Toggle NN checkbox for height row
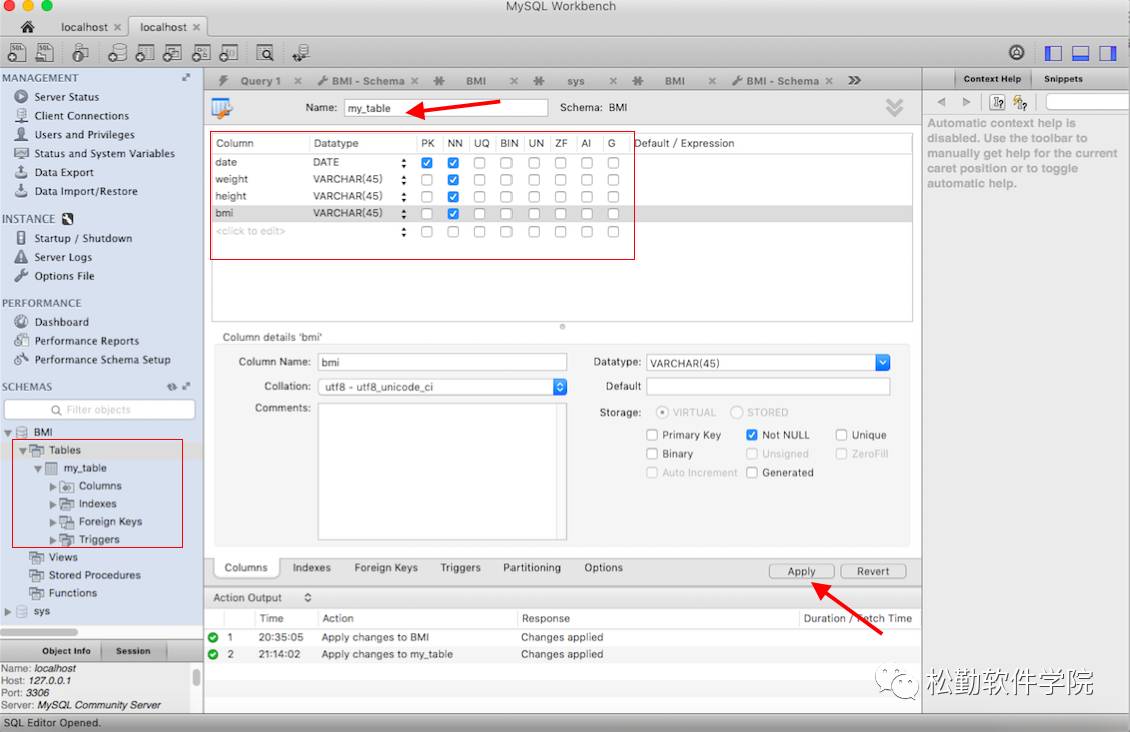 [x=453, y=197]
